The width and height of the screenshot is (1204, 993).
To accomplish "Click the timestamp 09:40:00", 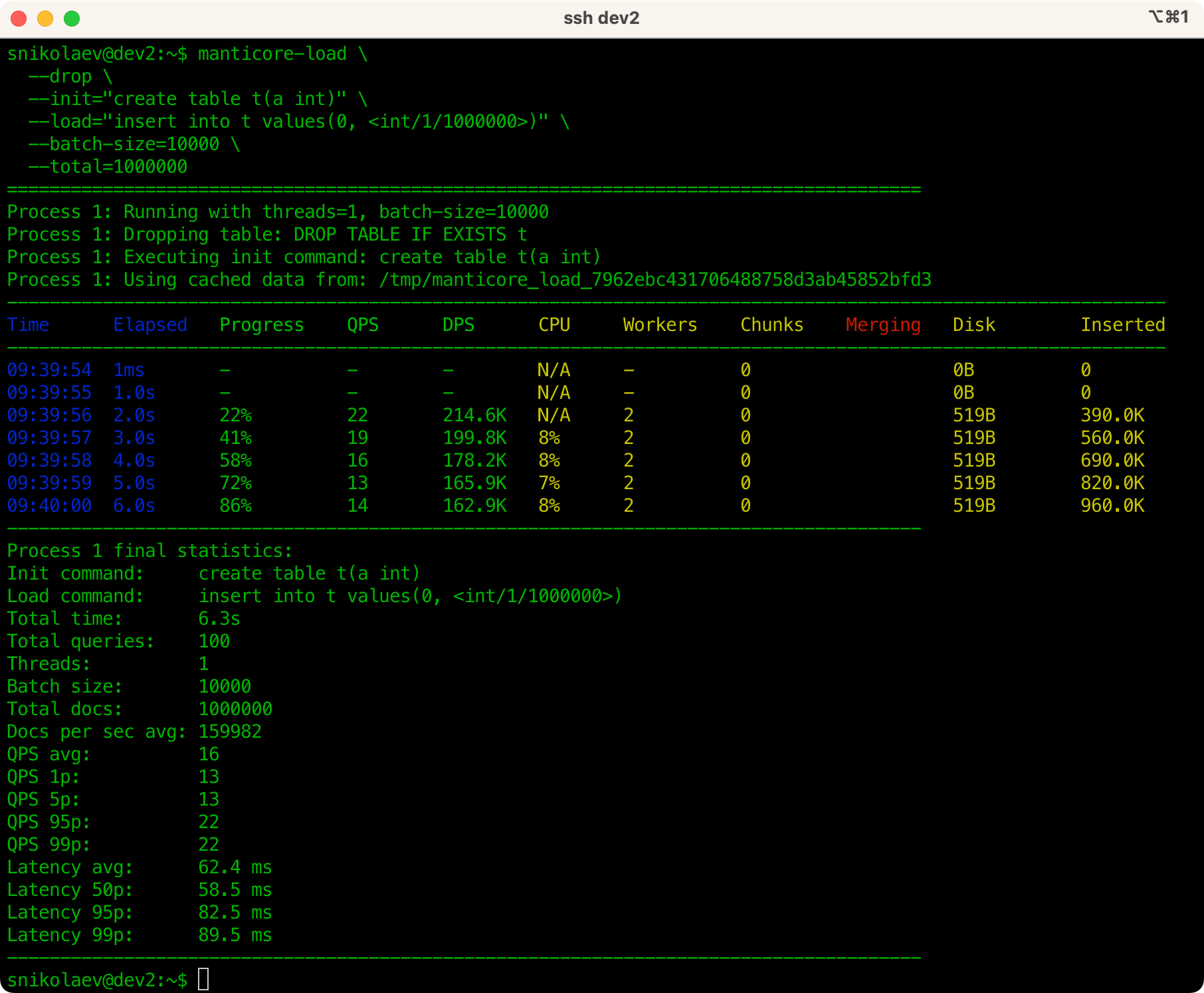I will [49, 506].
